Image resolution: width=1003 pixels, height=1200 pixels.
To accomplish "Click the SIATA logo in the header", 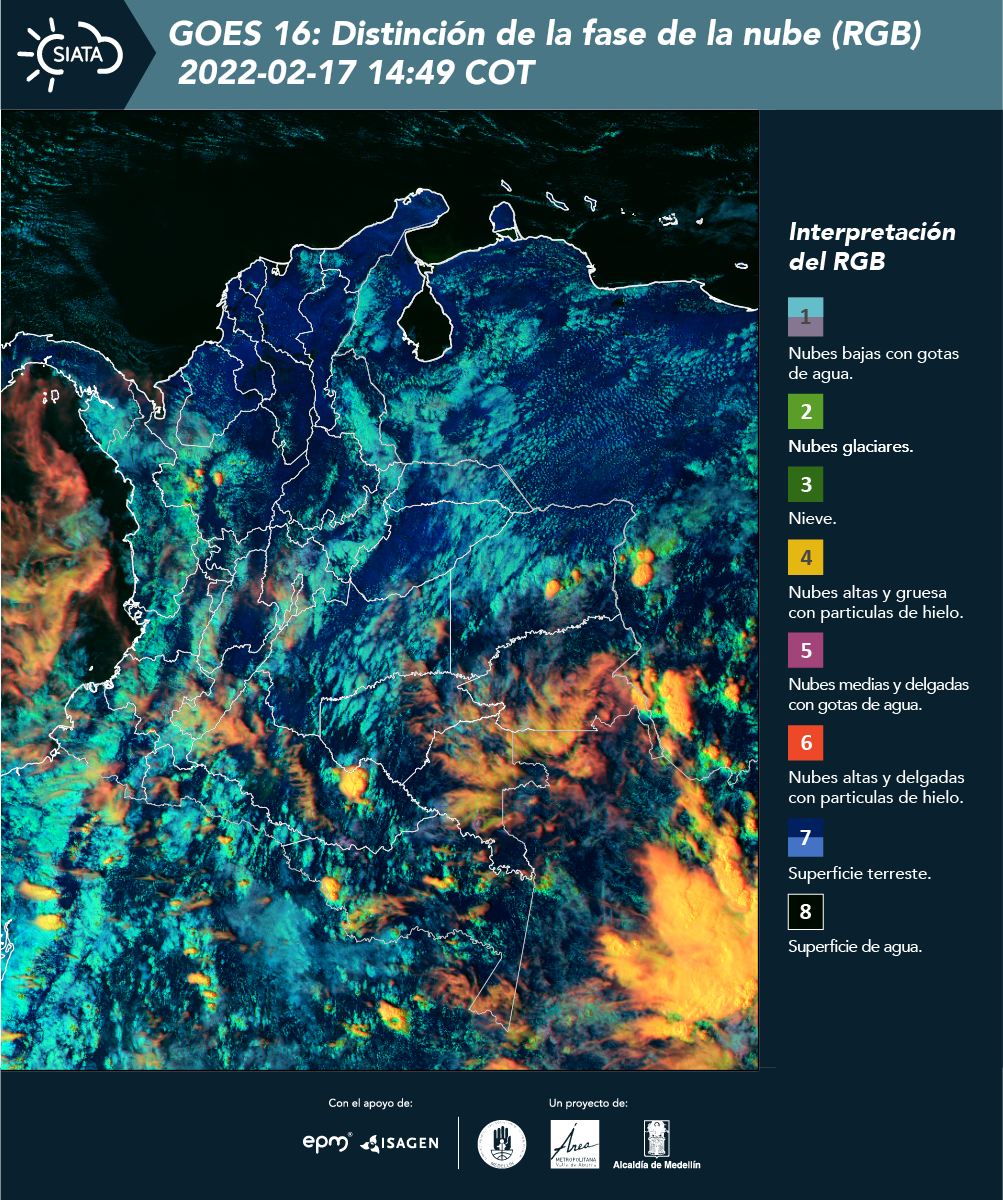I will 70,54.
